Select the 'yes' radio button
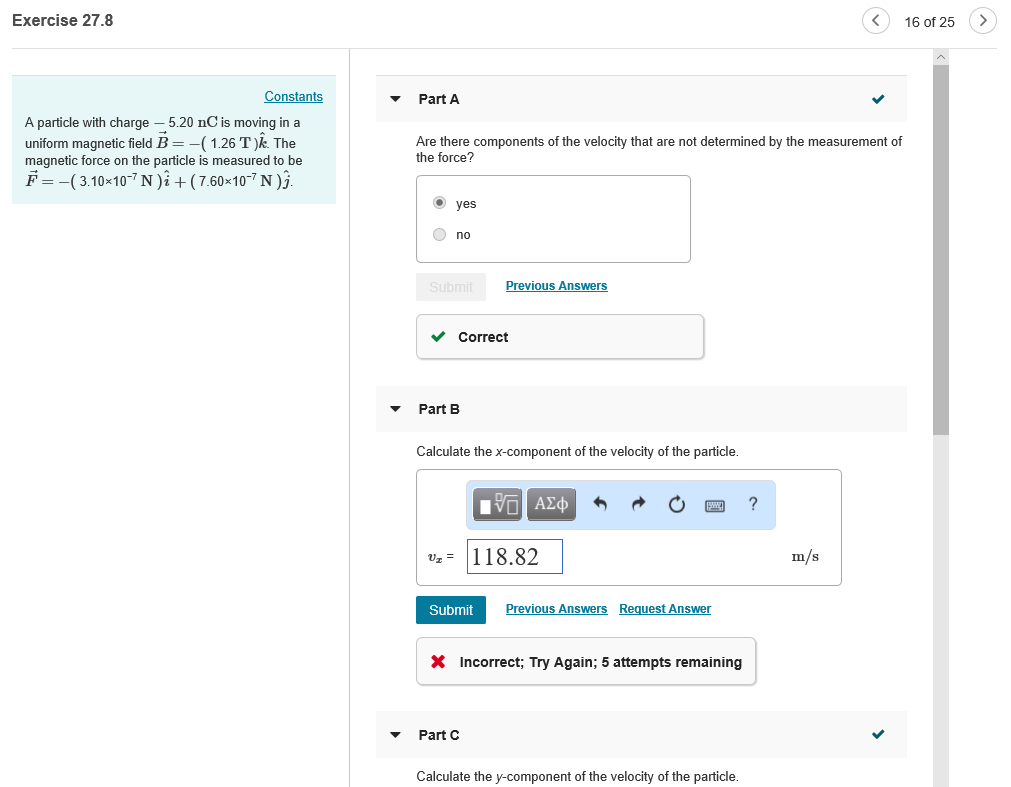 click(439, 202)
